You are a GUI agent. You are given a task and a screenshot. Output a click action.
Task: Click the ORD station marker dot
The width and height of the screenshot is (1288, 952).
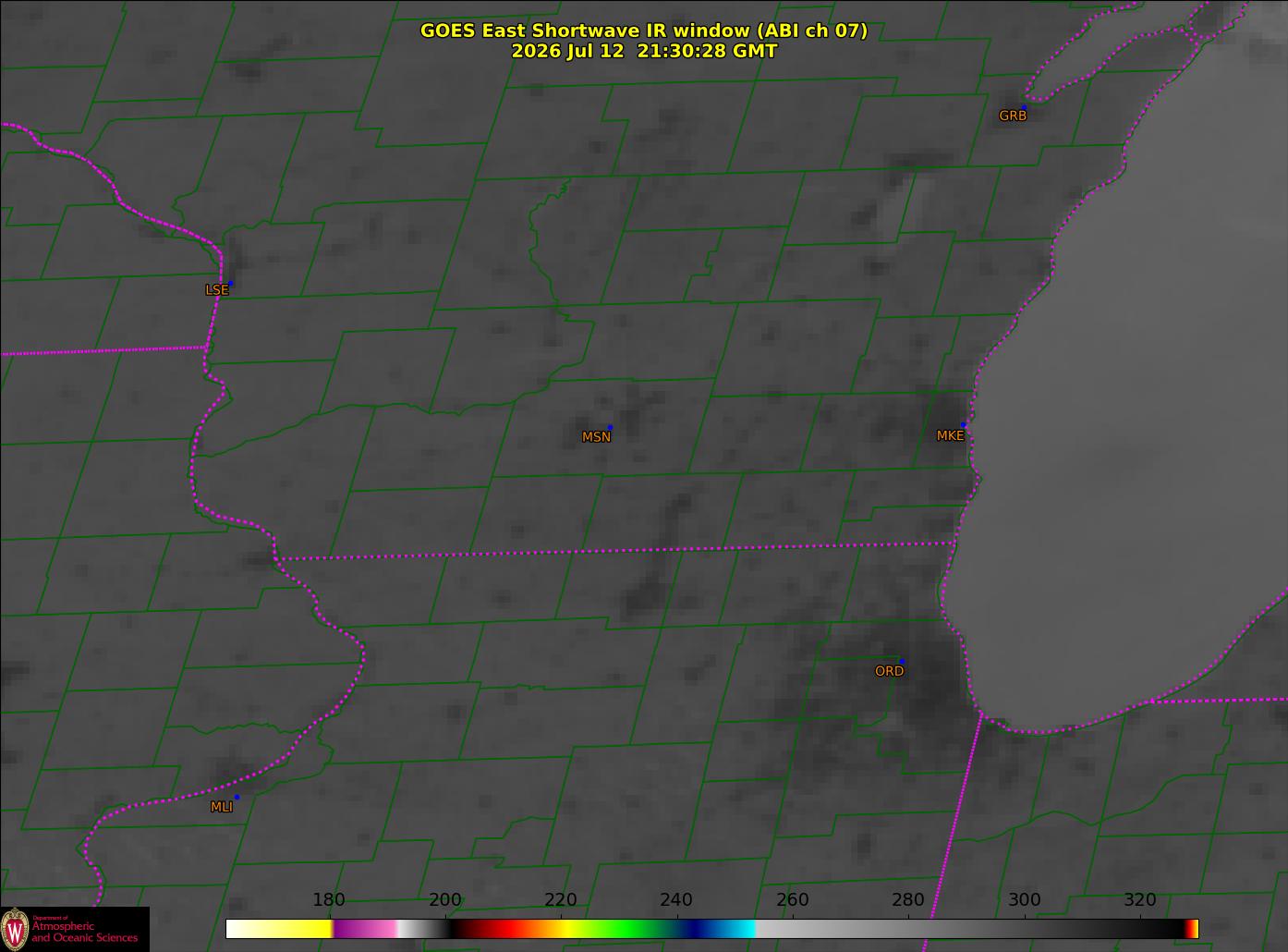tap(901, 661)
